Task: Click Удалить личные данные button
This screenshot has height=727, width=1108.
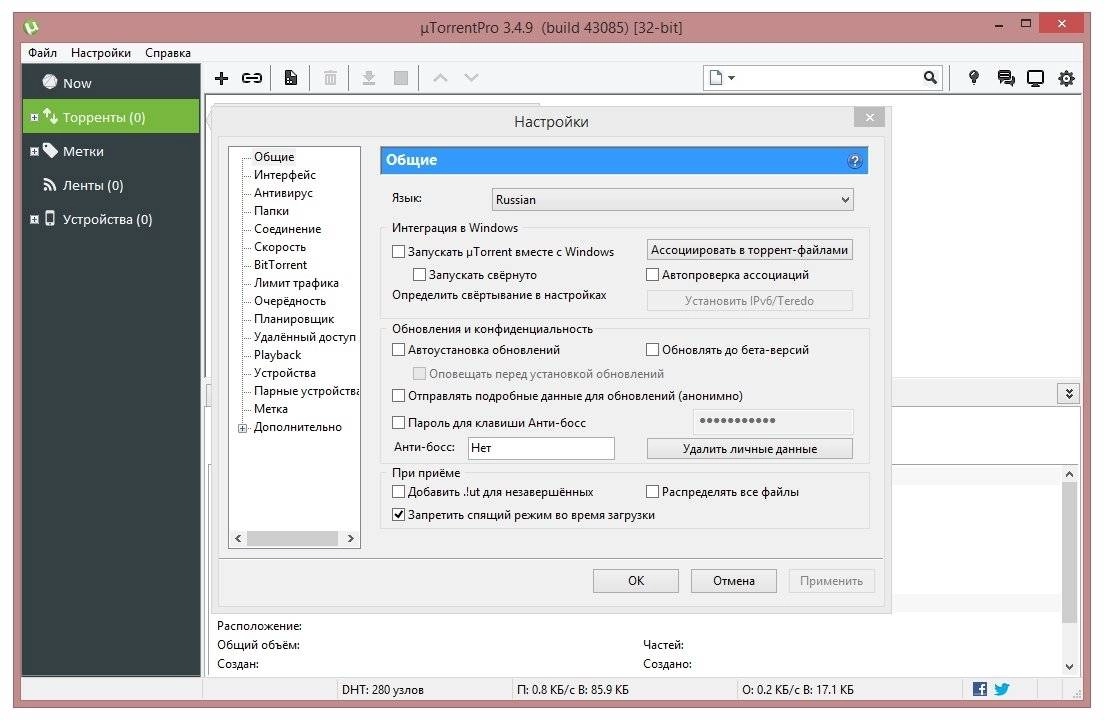Action: 750,449
